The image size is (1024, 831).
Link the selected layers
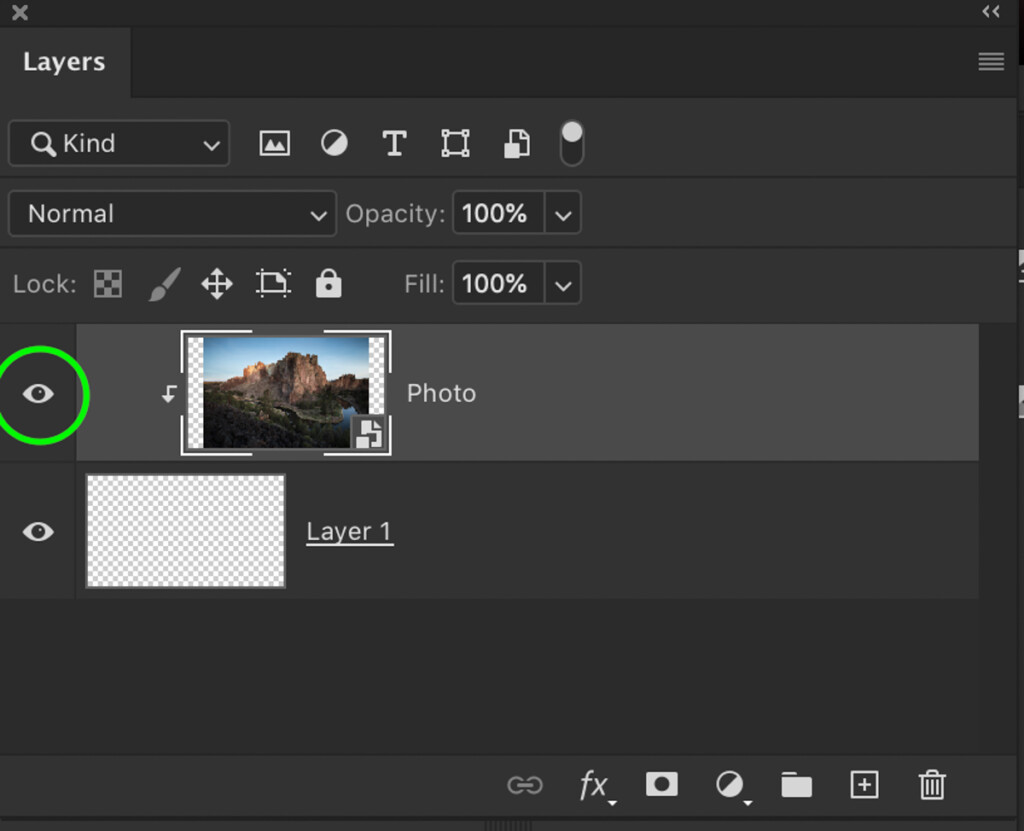(526, 785)
